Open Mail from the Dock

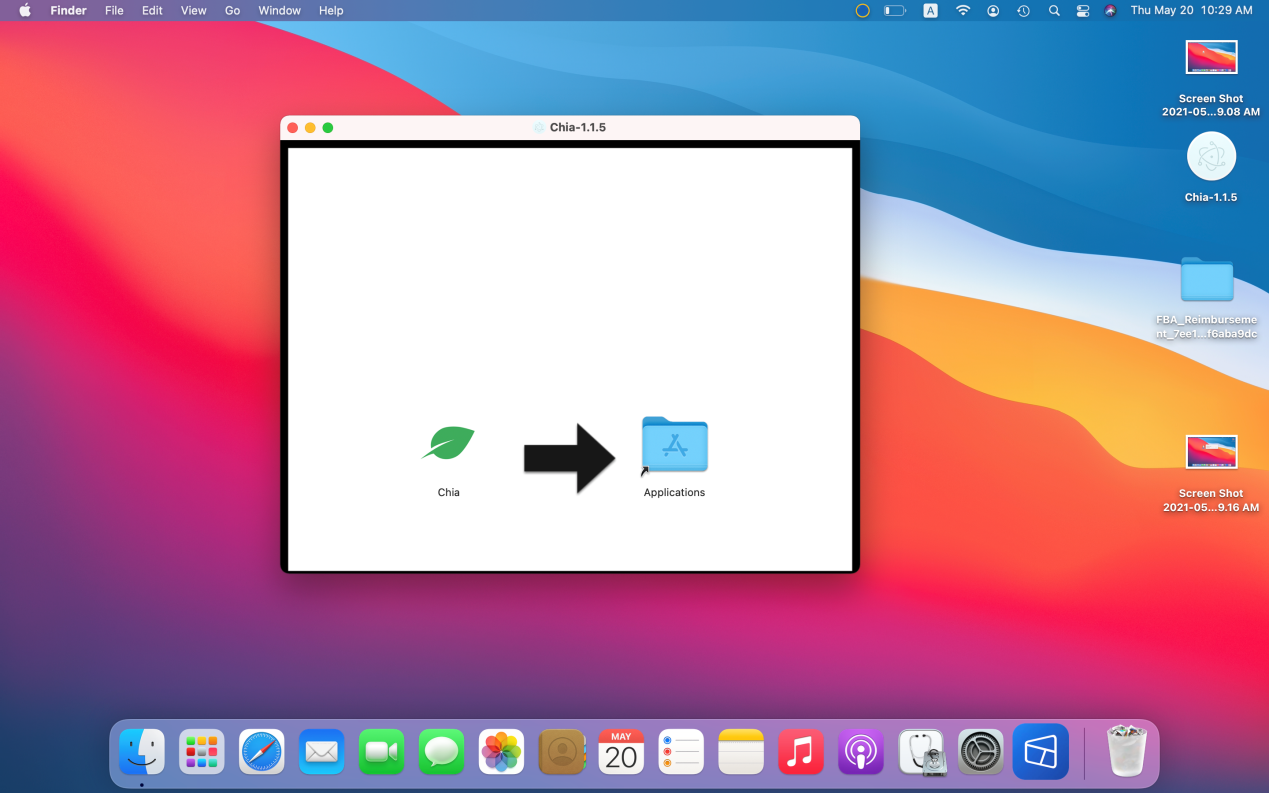pyautogui.click(x=322, y=752)
